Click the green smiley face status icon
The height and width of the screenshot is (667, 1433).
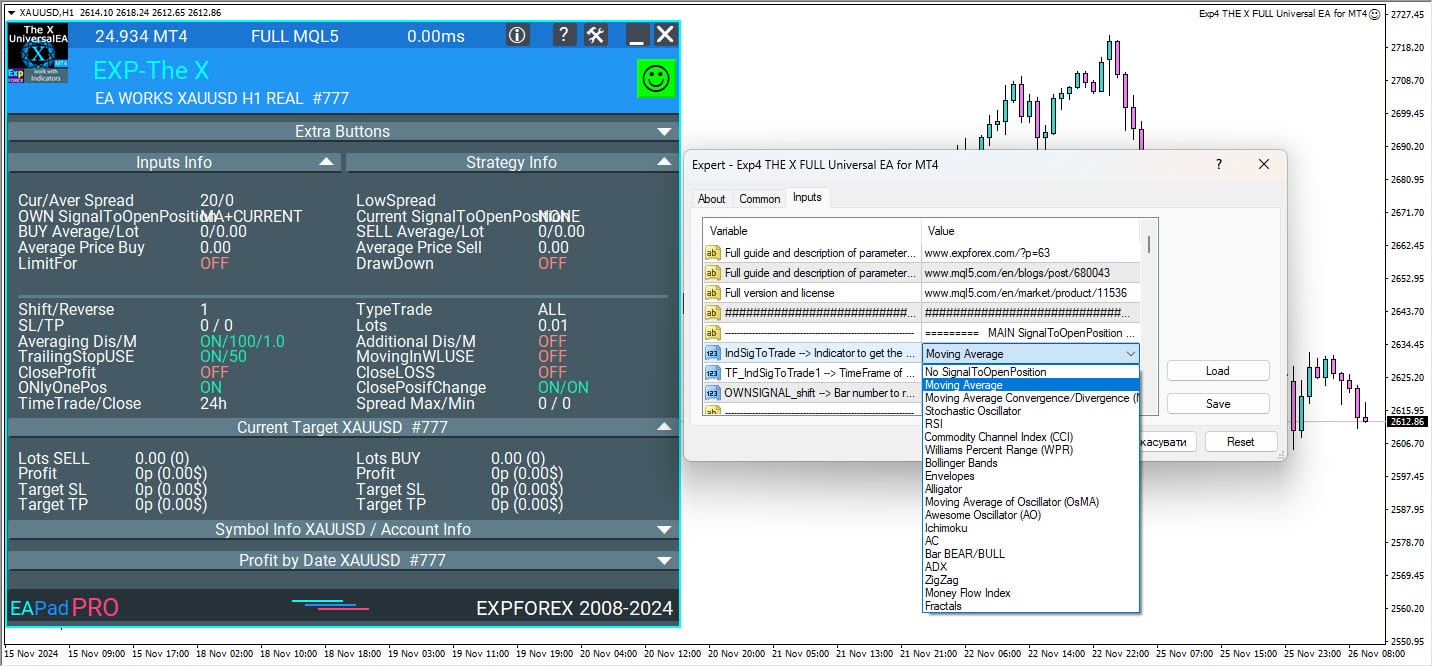(656, 79)
